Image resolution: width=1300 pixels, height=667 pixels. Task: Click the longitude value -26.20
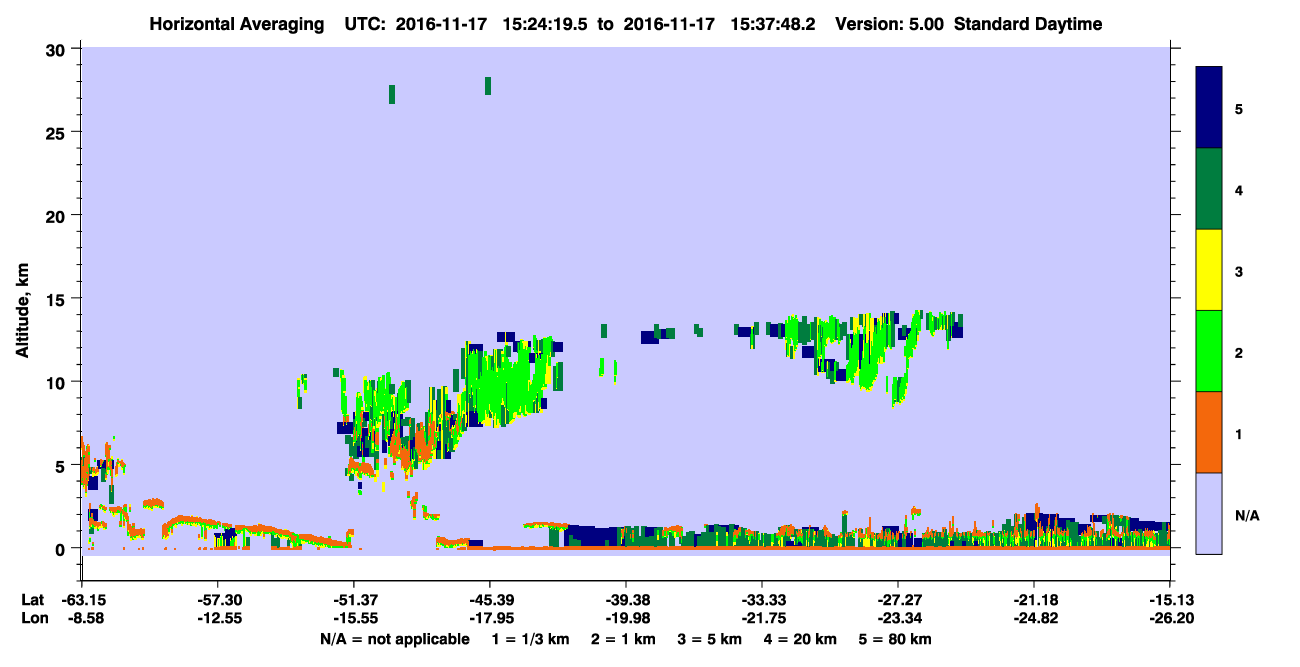tap(1170, 619)
